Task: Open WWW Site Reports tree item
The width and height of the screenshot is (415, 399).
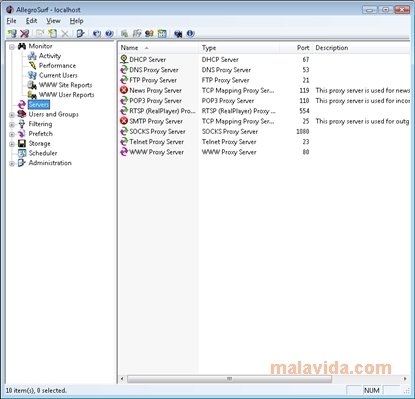Action: [65, 85]
